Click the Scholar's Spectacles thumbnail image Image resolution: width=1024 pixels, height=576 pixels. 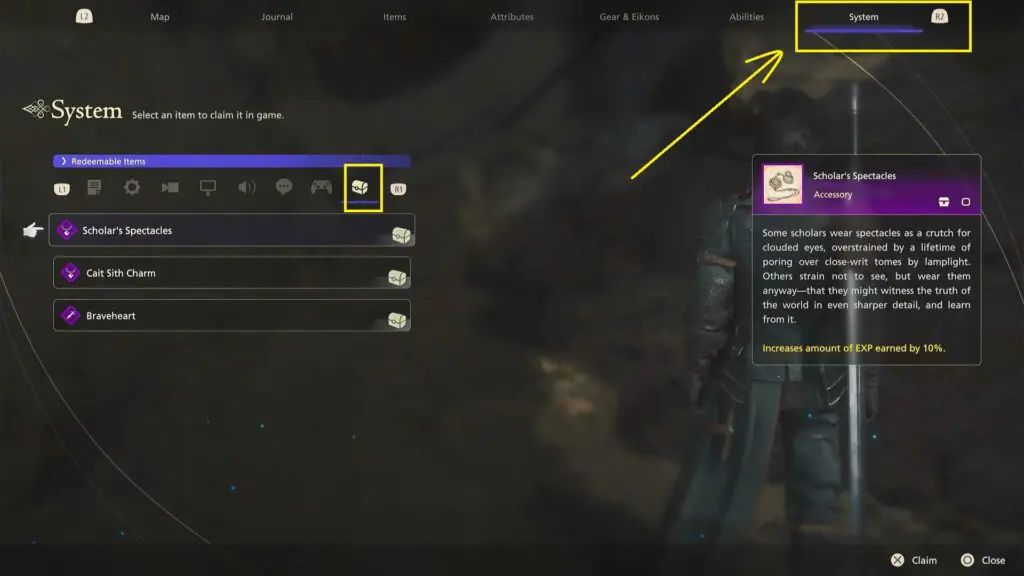pos(782,184)
